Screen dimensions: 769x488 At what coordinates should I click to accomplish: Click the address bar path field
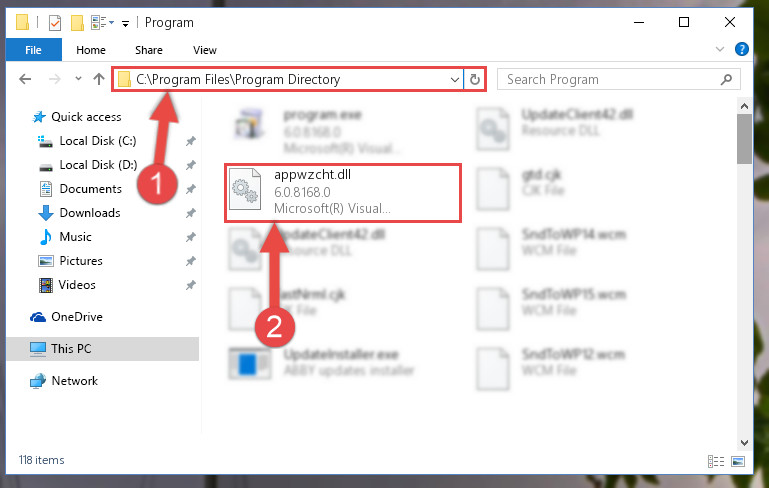click(288, 79)
